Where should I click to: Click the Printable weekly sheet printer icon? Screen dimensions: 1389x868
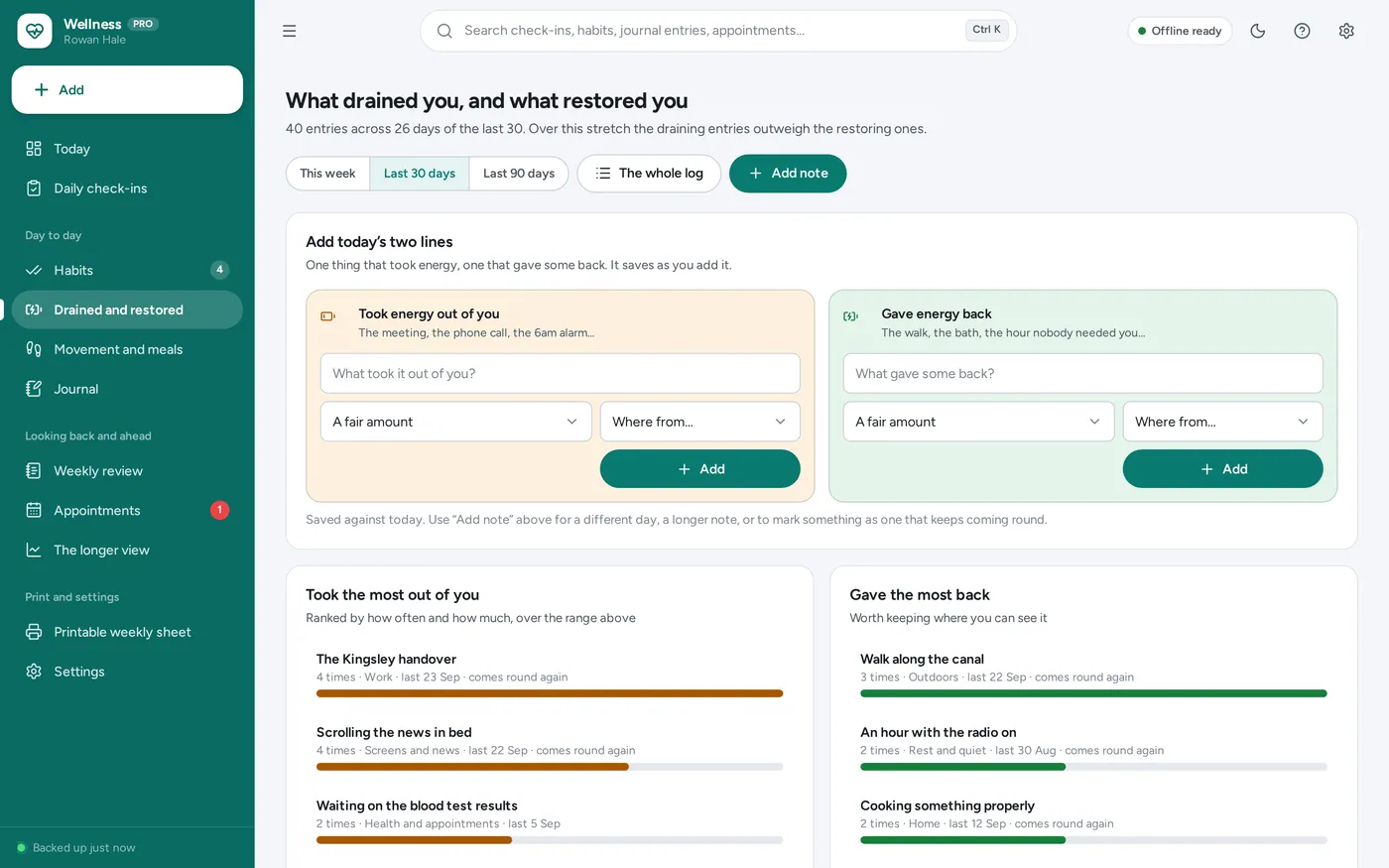(34, 632)
